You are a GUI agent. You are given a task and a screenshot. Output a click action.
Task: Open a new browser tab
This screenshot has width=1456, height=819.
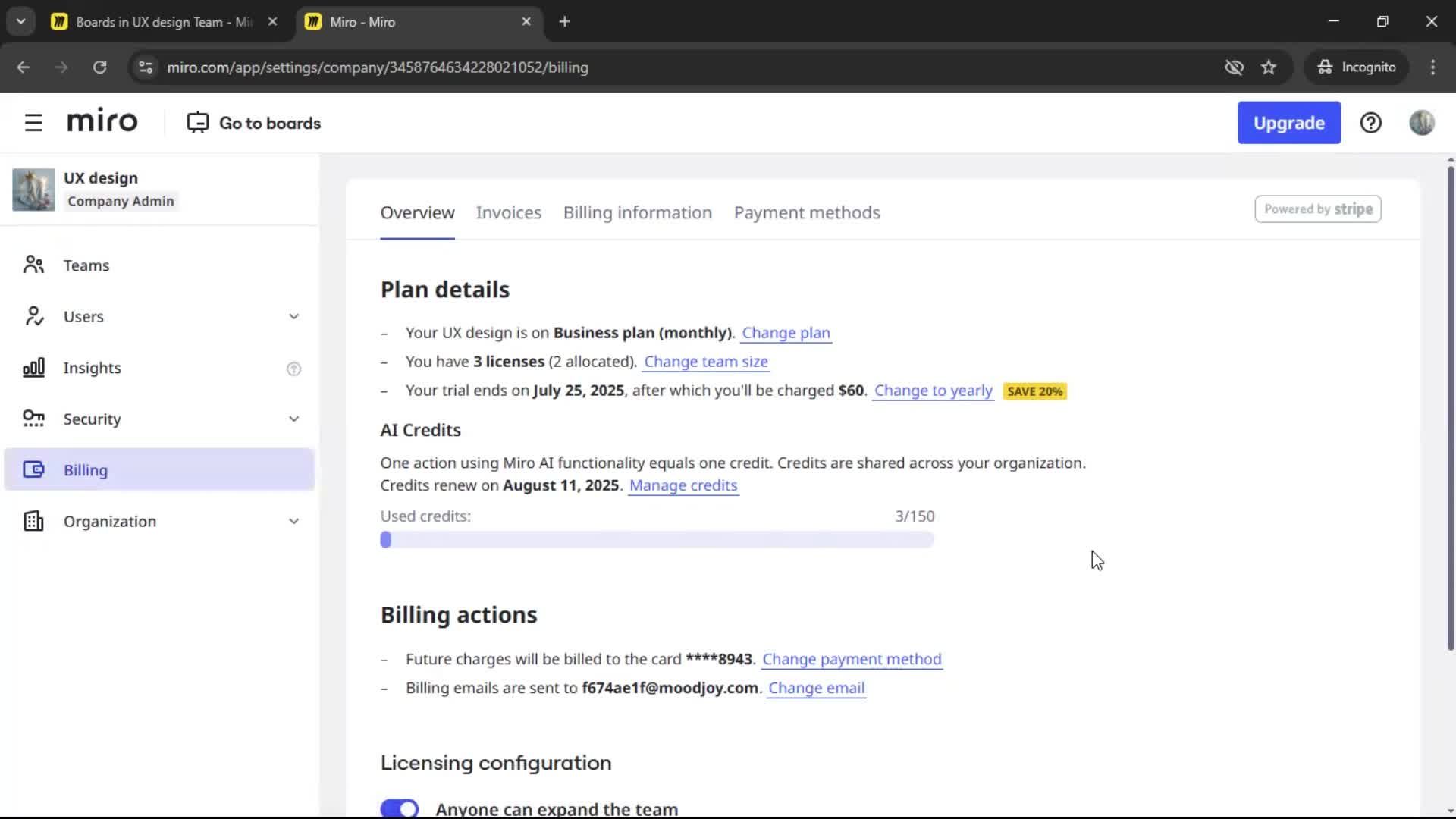(x=564, y=21)
